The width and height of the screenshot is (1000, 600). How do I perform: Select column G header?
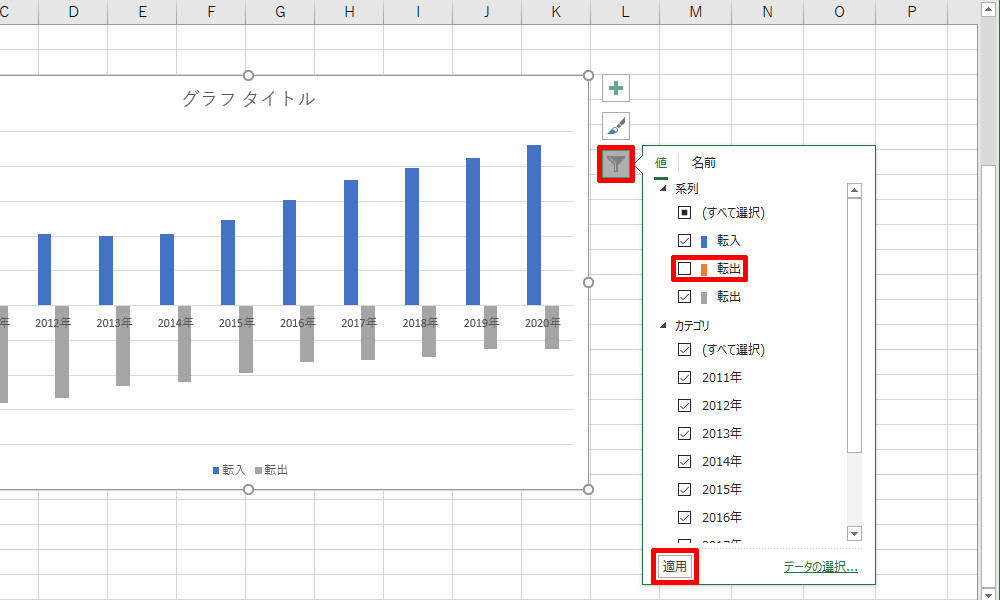coord(280,11)
